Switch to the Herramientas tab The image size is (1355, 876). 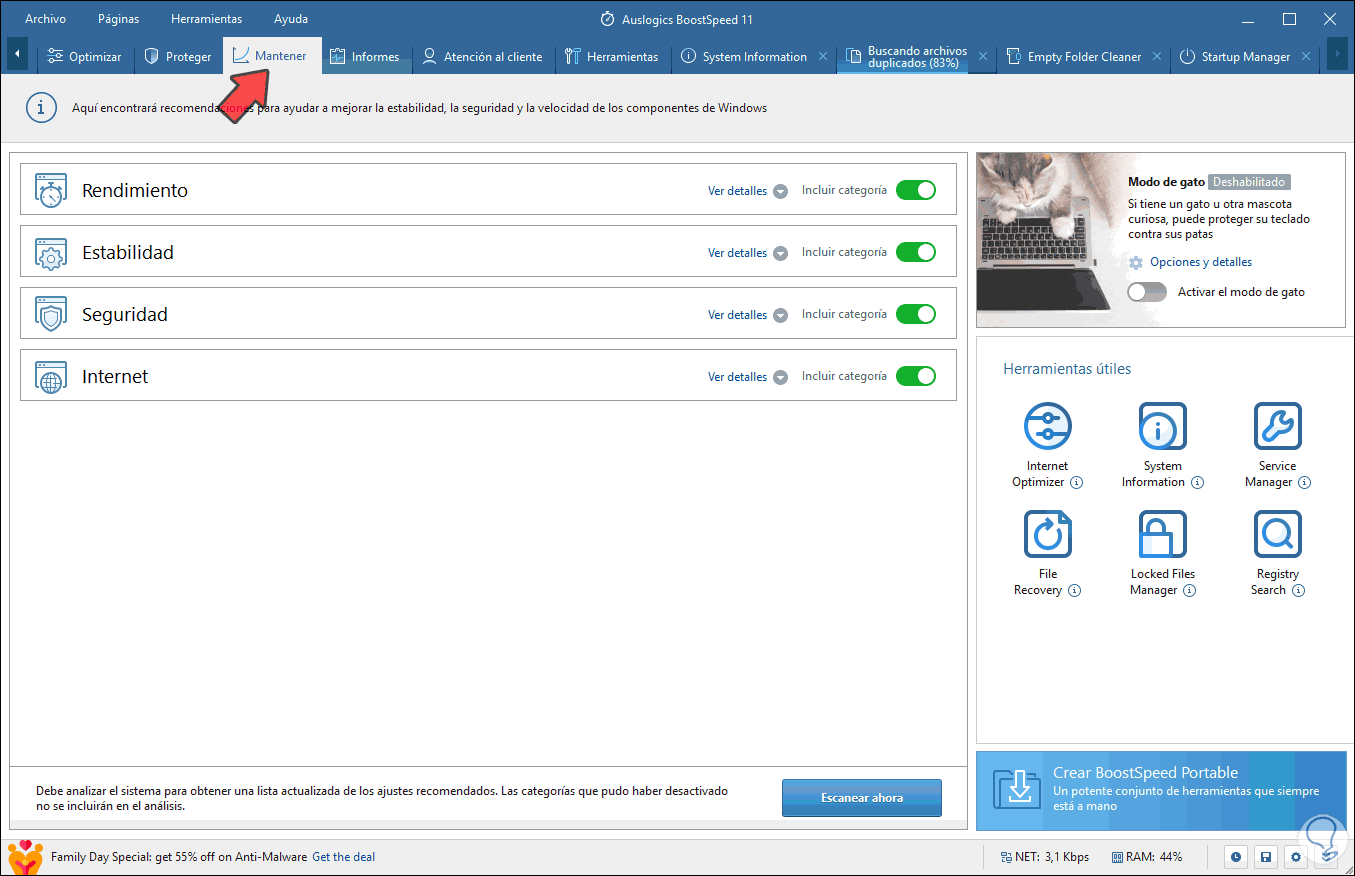pos(612,57)
